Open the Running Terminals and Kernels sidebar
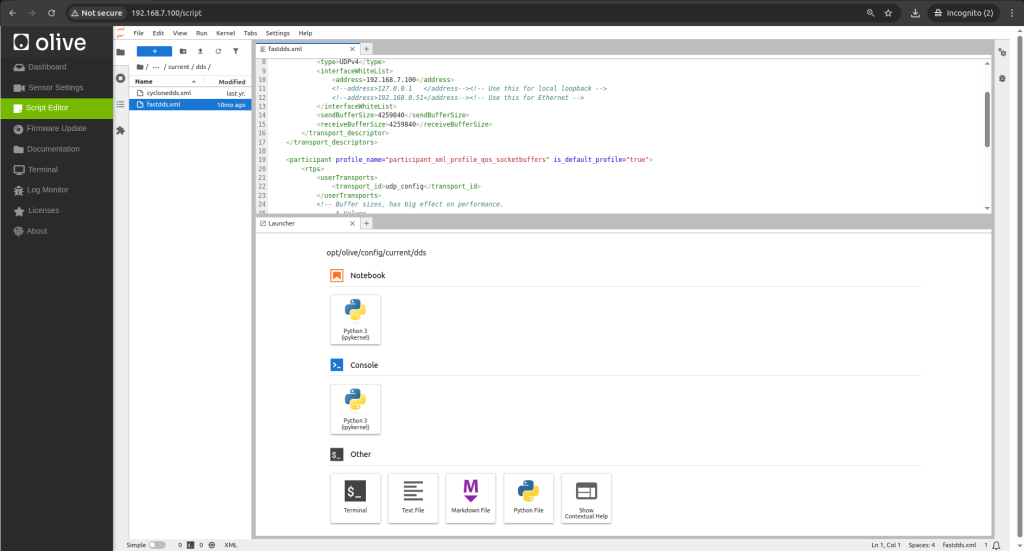 [x=121, y=78]
